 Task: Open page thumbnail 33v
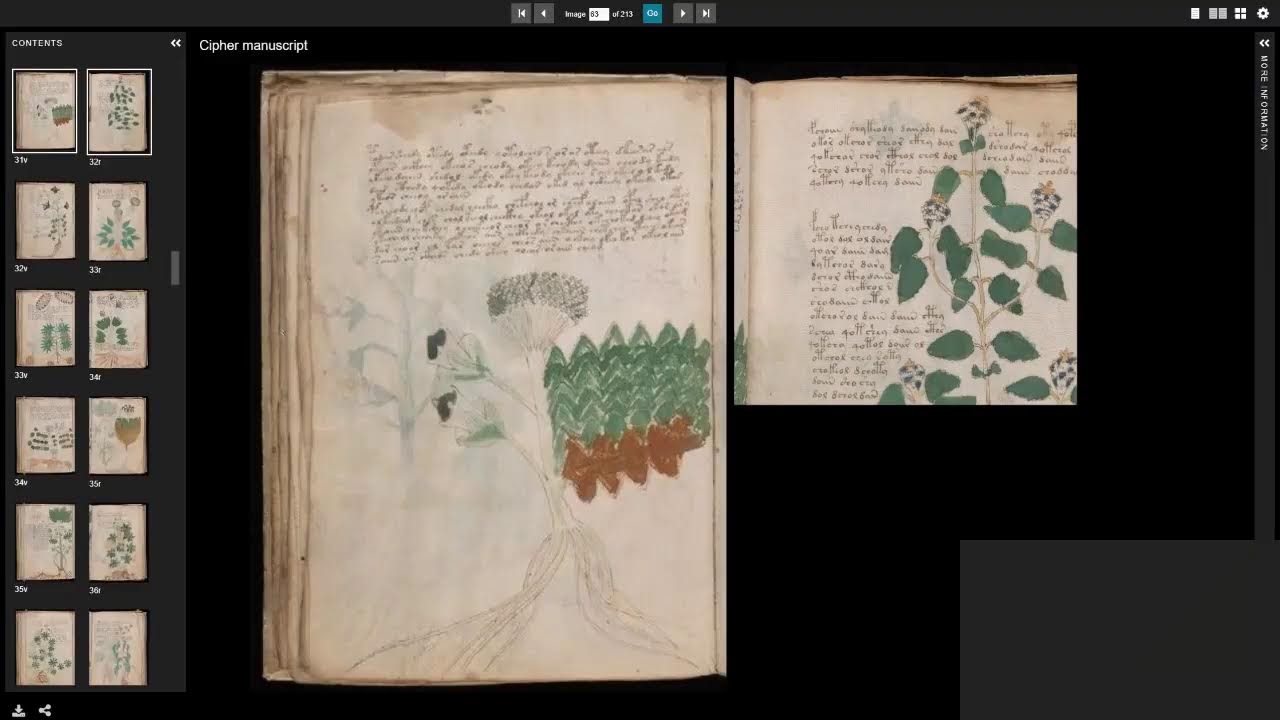45,329
